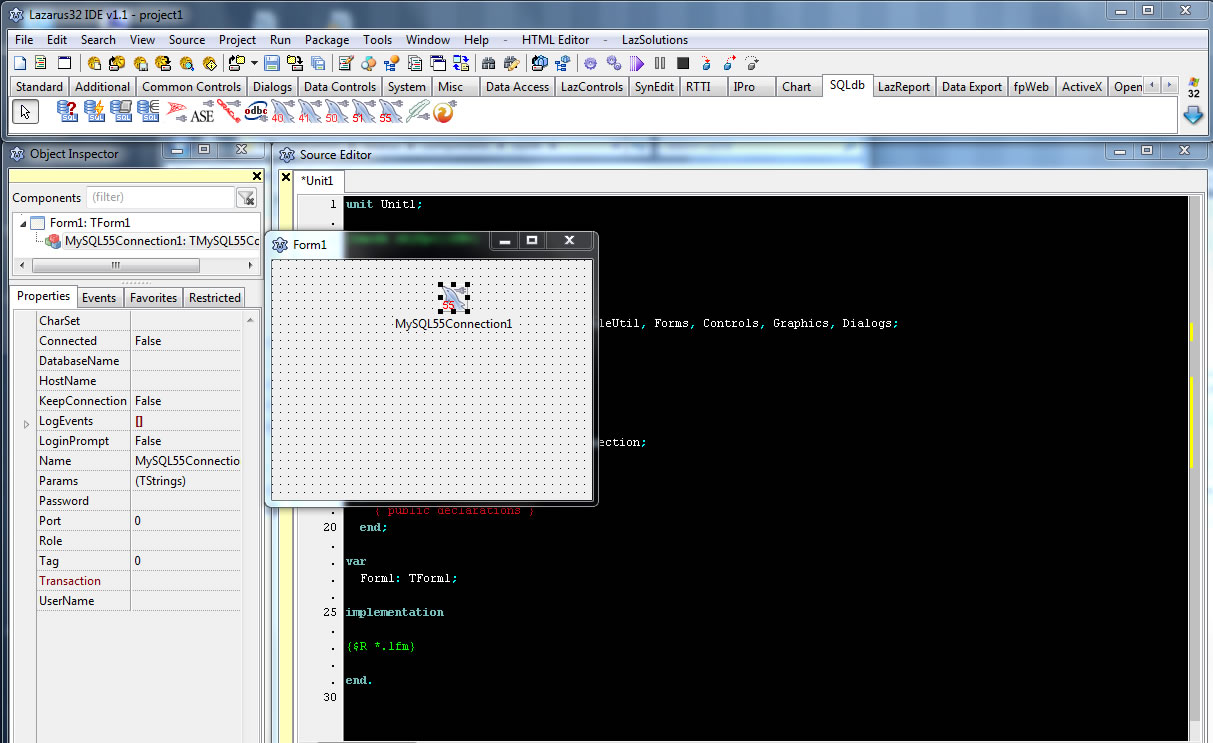The width and height of the screenshot is (1213, 743).
Task: Click the purple run arrow icon
Action: [x=637, y=63]
